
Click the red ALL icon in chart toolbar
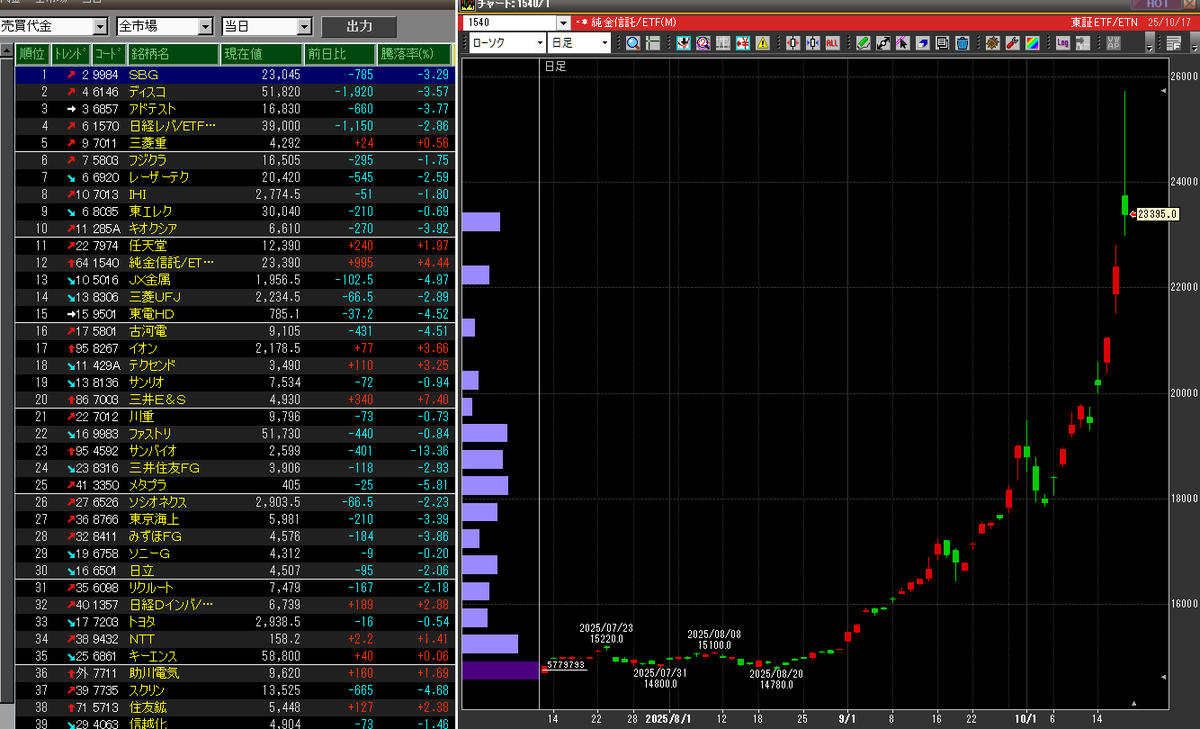(x=832, y=43)
